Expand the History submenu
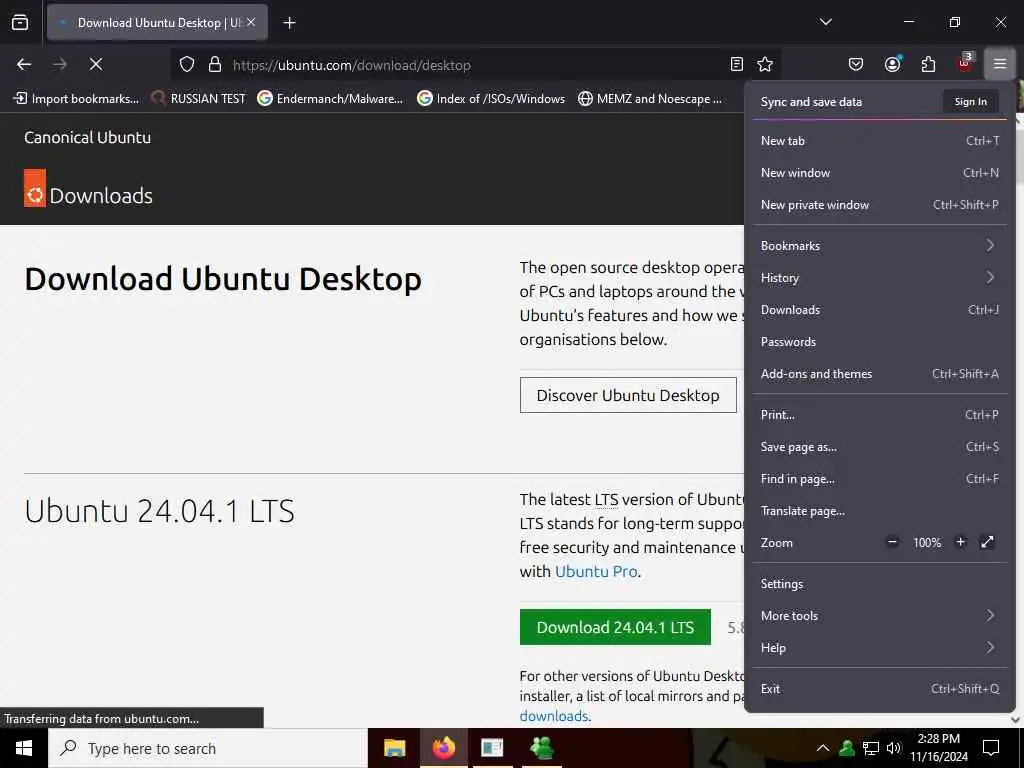The width and height of the screenshot is (1024, 768). [x=880, y=278]
